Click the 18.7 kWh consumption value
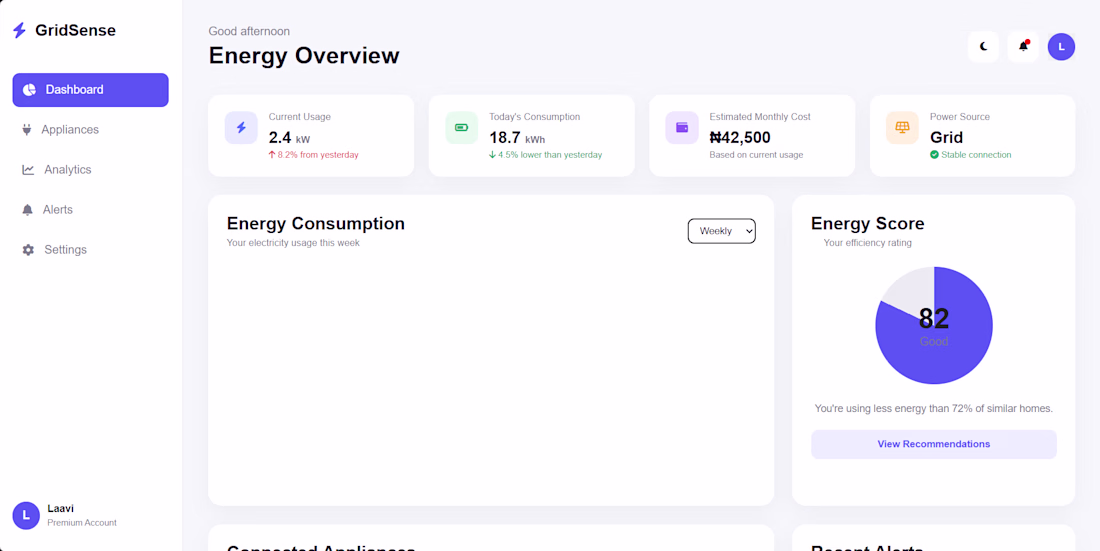1100x551 pixels. coord(517,138)
